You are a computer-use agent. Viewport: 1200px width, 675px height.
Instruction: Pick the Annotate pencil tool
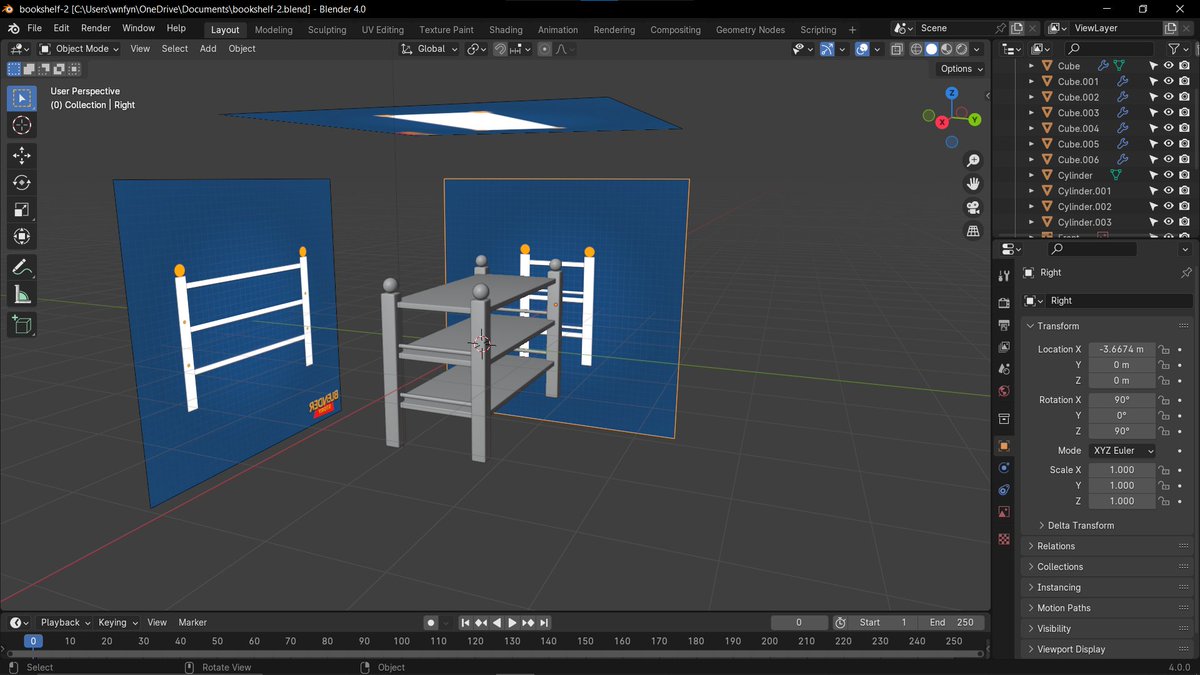[22, 268]
